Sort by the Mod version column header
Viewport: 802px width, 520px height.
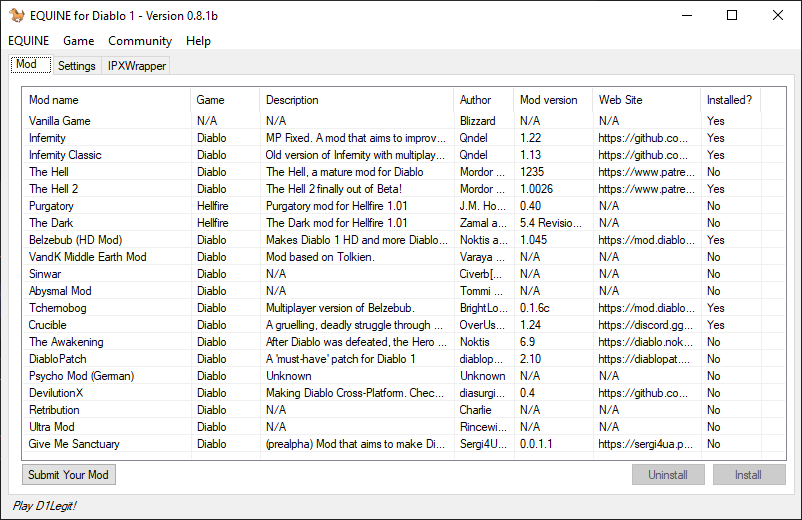pos(553,100)
